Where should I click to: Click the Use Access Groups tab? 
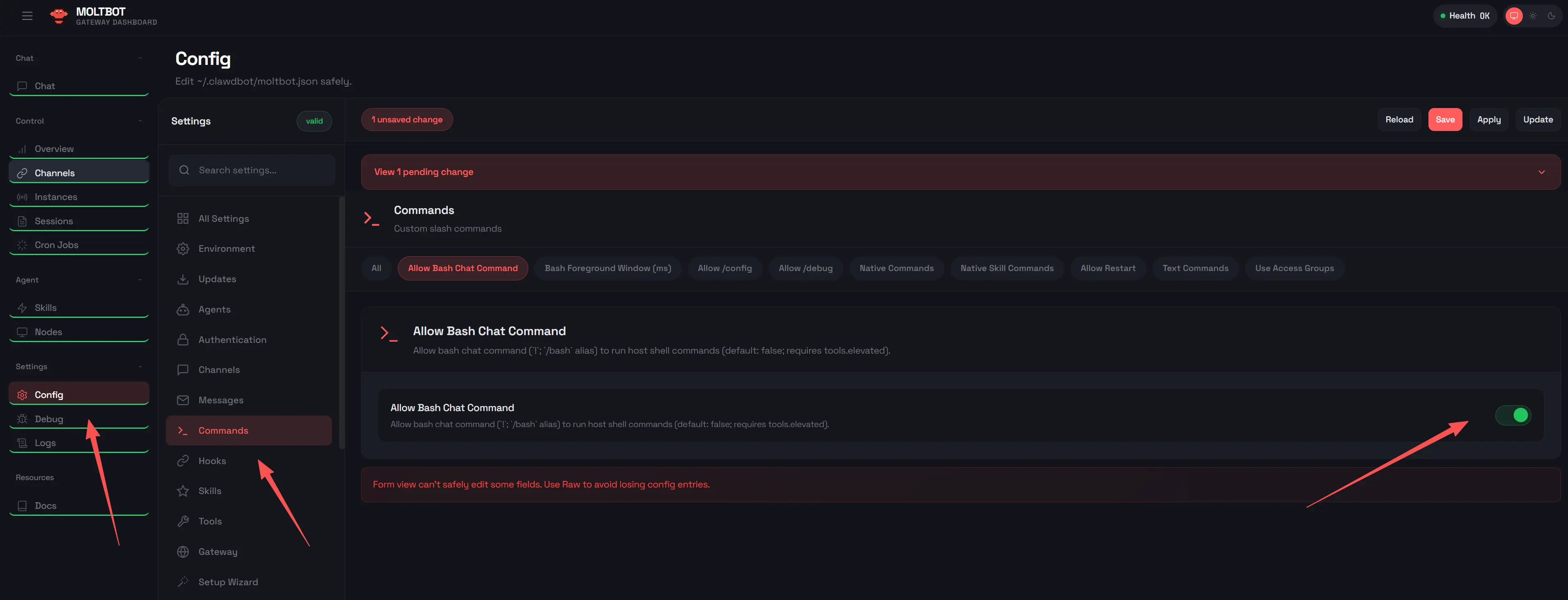coord(1293,268)
